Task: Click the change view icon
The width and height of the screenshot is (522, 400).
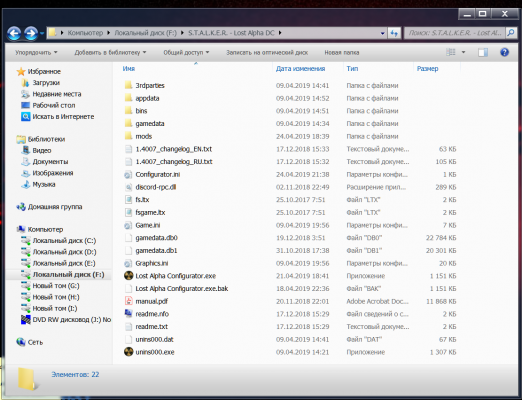Action: 451,52
